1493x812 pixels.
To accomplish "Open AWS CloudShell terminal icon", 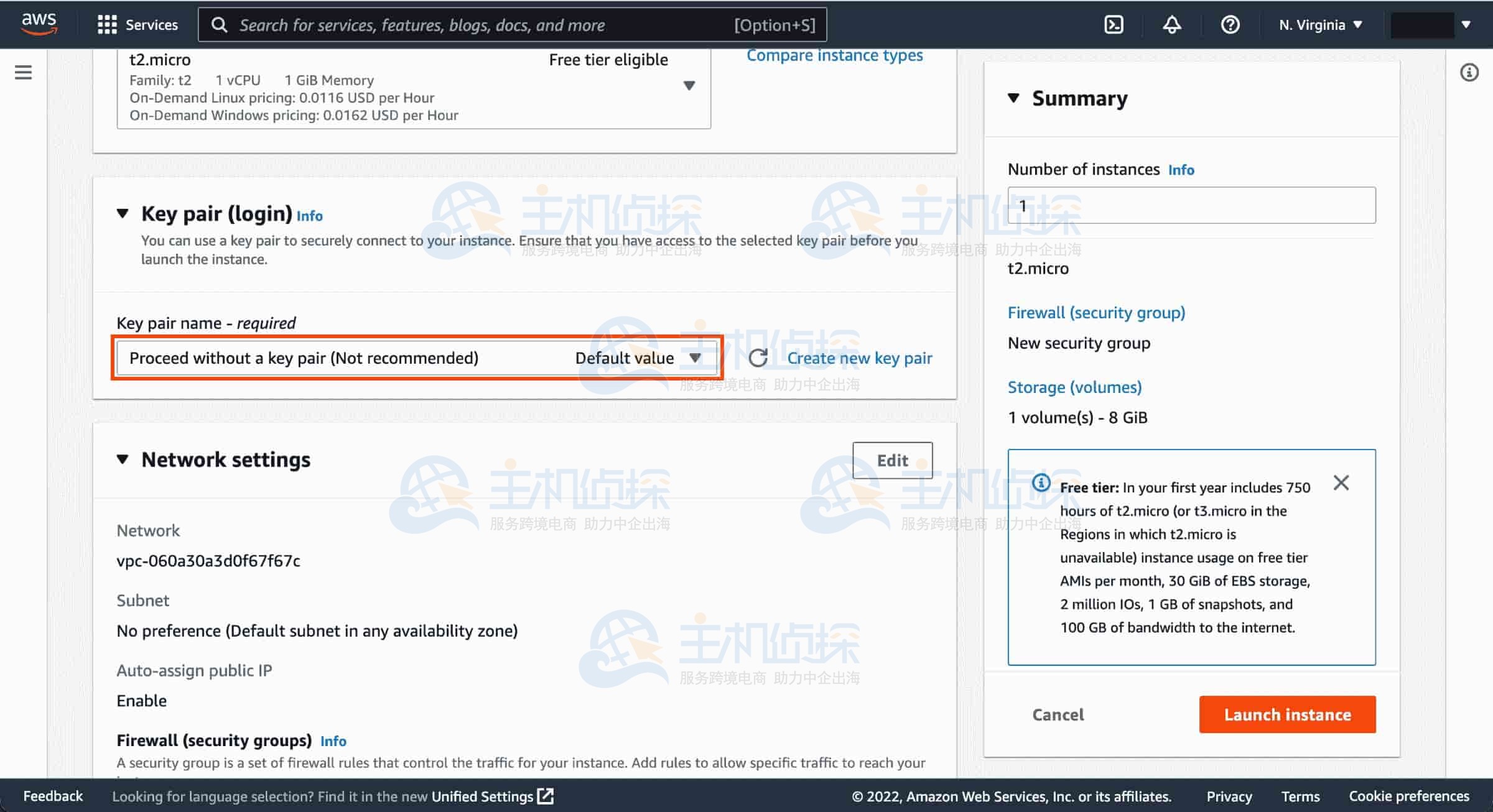I will (x=1114, y=25).
